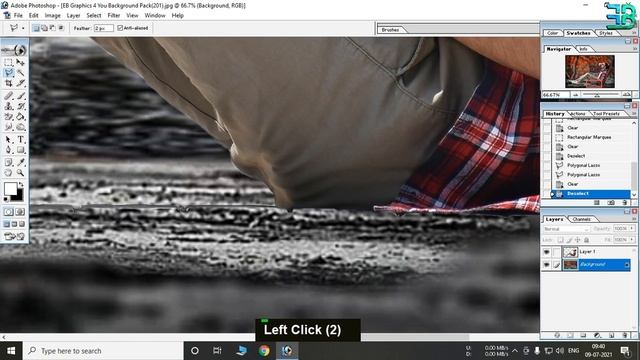Open the tool preset picker arrow
Screen dimensions: 640x360
coord(23,28)
